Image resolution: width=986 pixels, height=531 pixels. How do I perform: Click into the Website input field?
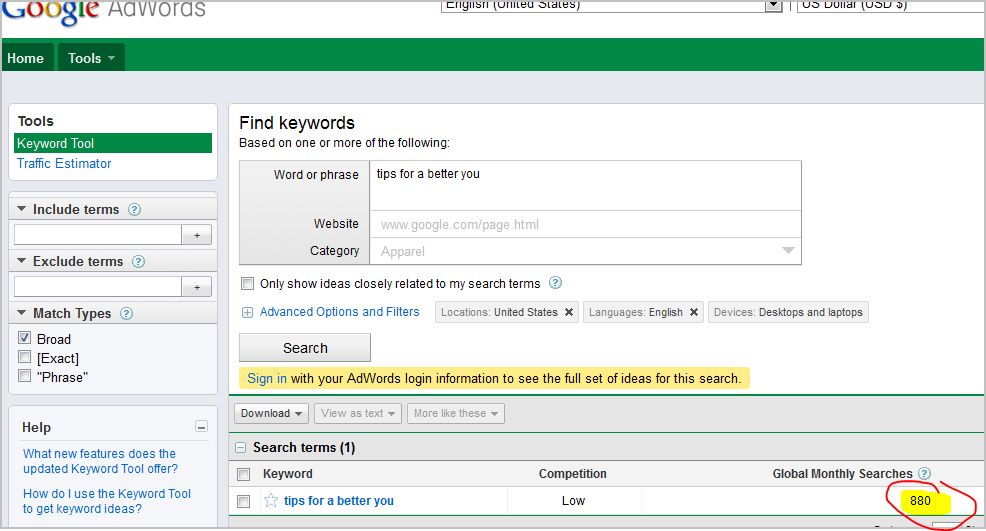pyautogui.click(x=585, y=225)
